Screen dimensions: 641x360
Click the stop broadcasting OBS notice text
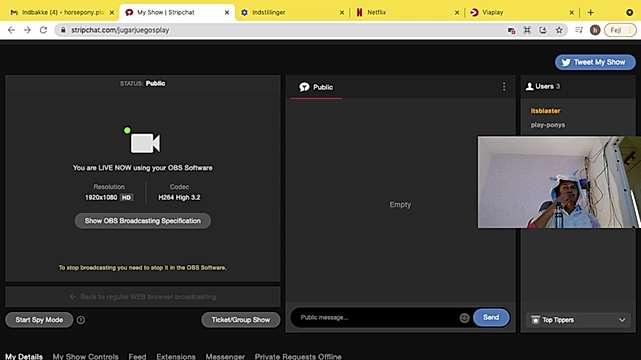click(x=143, y=268)
